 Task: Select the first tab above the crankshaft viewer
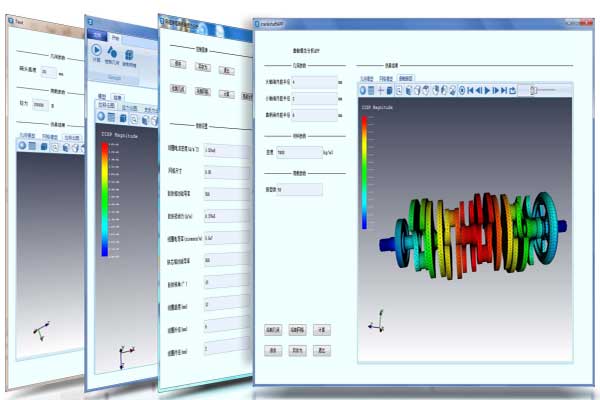pos(367,77)
